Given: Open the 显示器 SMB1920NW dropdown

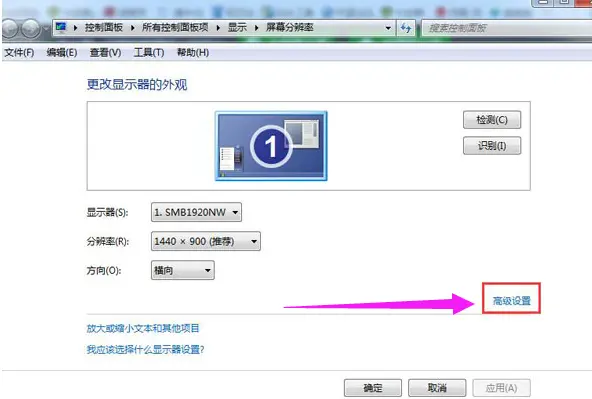Looking at the screenshot, I should 196,212.
